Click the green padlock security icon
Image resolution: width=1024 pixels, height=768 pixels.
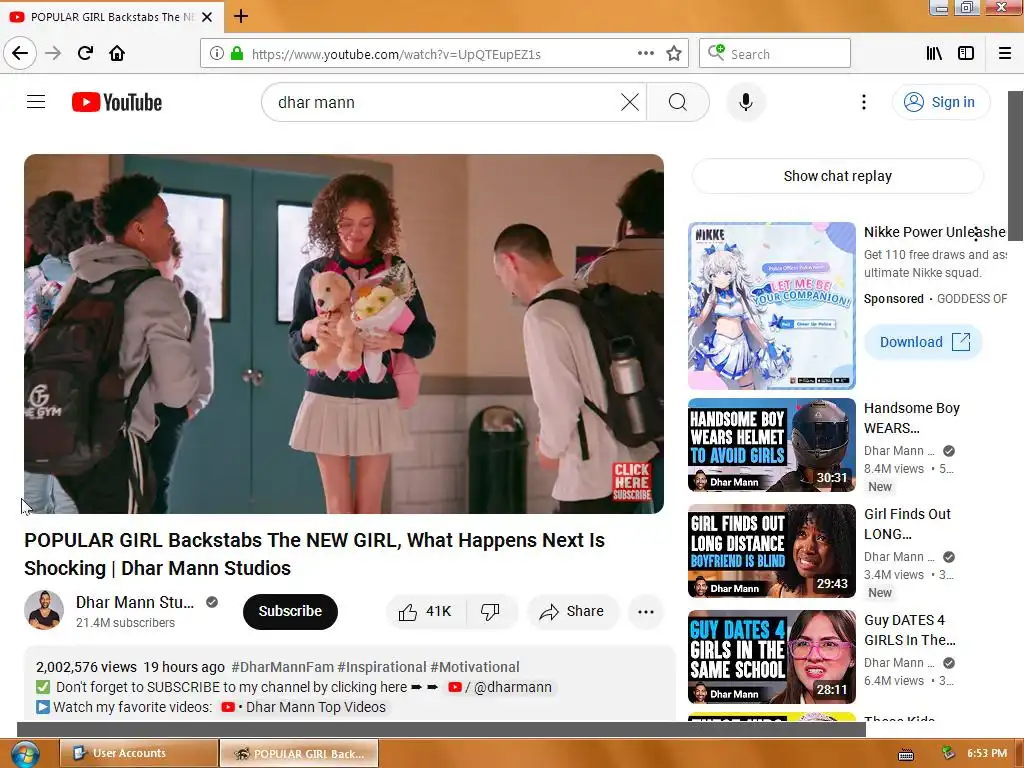(237, 54)
